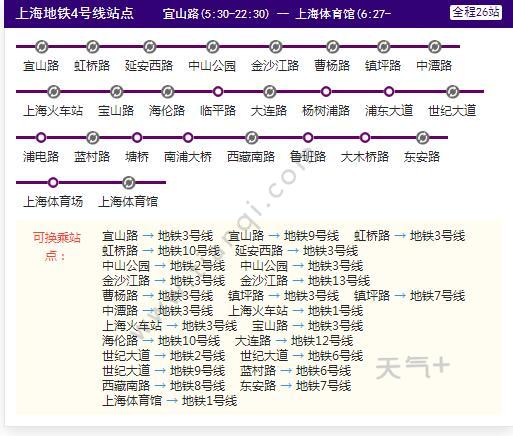Click 中山公园 → 地铁2号线 transfer entry

pos(163,266)
